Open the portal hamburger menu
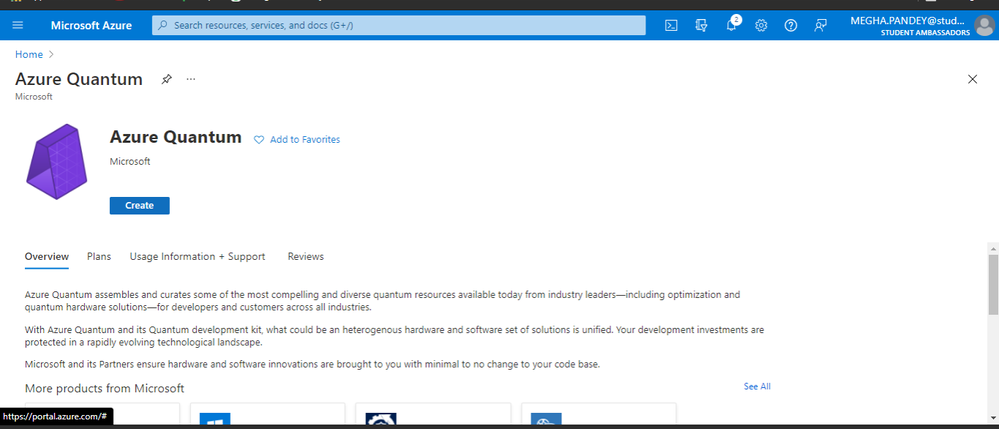The image size is (999, 429). point(17,25)
